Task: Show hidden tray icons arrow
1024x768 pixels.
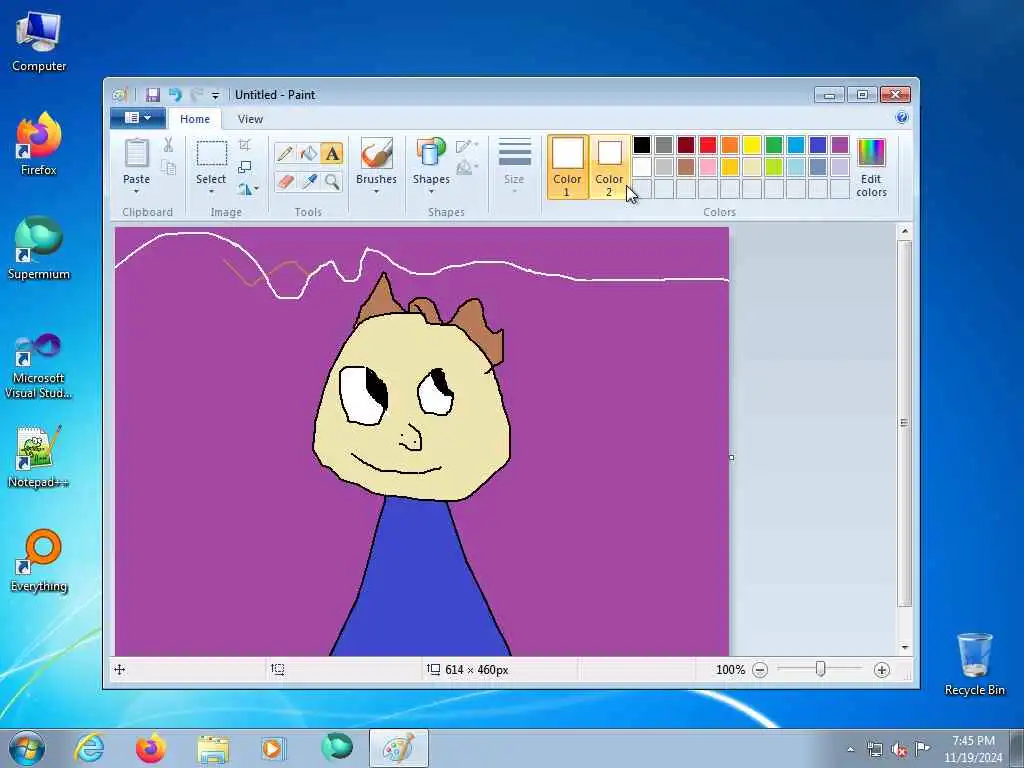Action: pos(850,749)
